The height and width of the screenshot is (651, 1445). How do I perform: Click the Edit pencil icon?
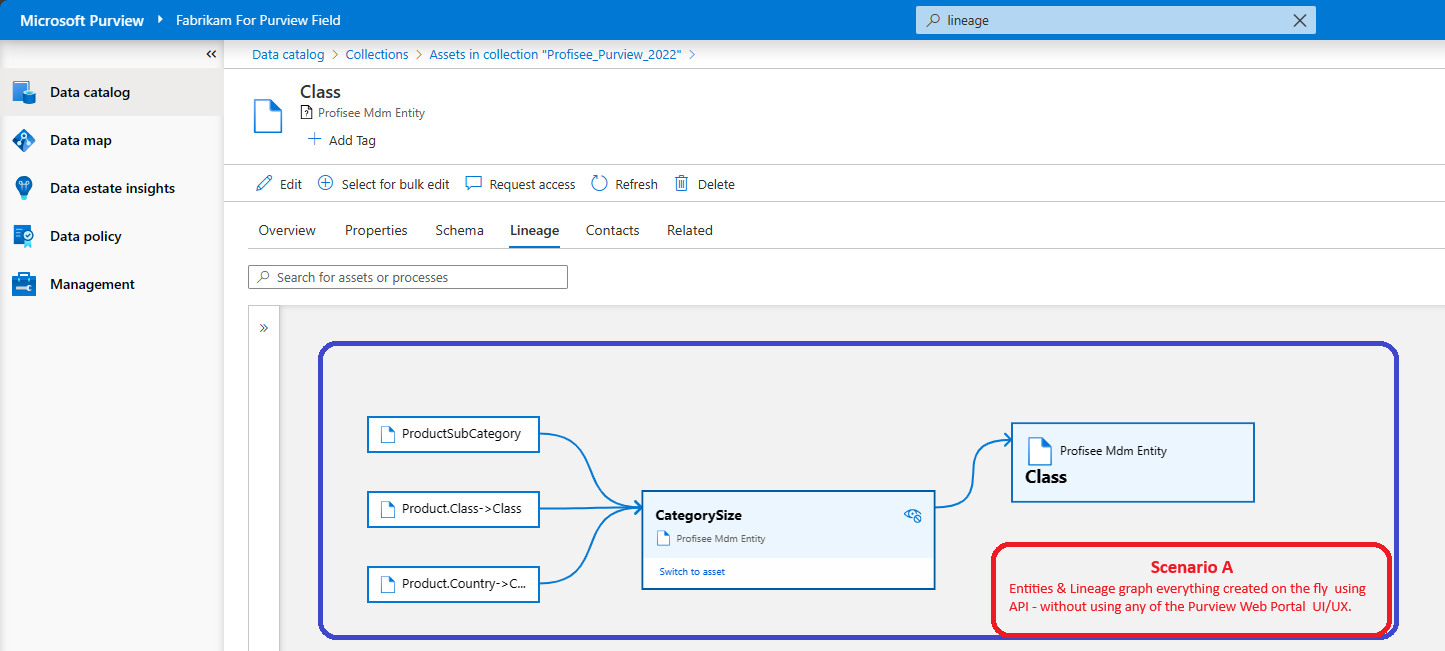264,183
